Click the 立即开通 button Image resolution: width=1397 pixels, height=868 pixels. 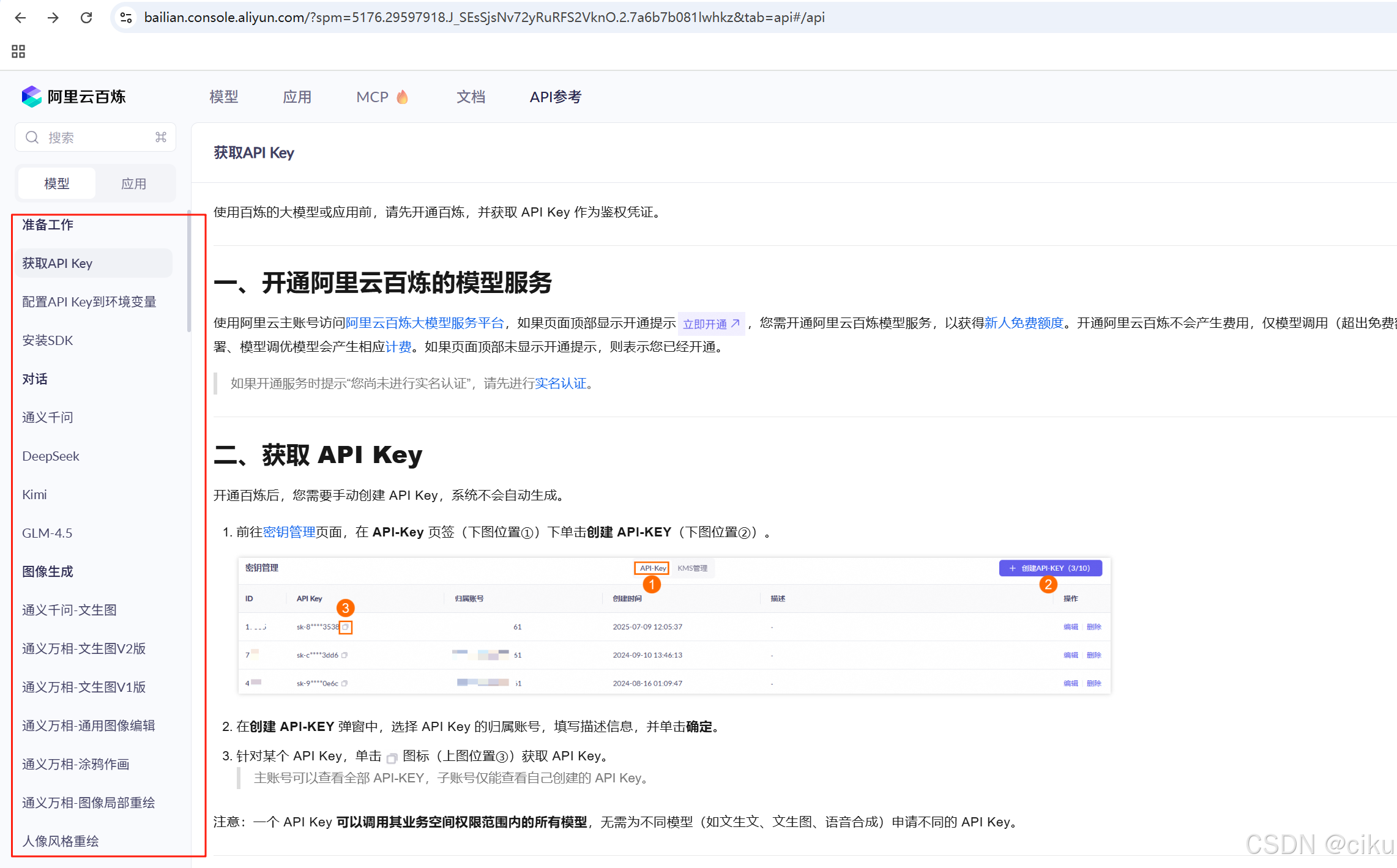711,324
